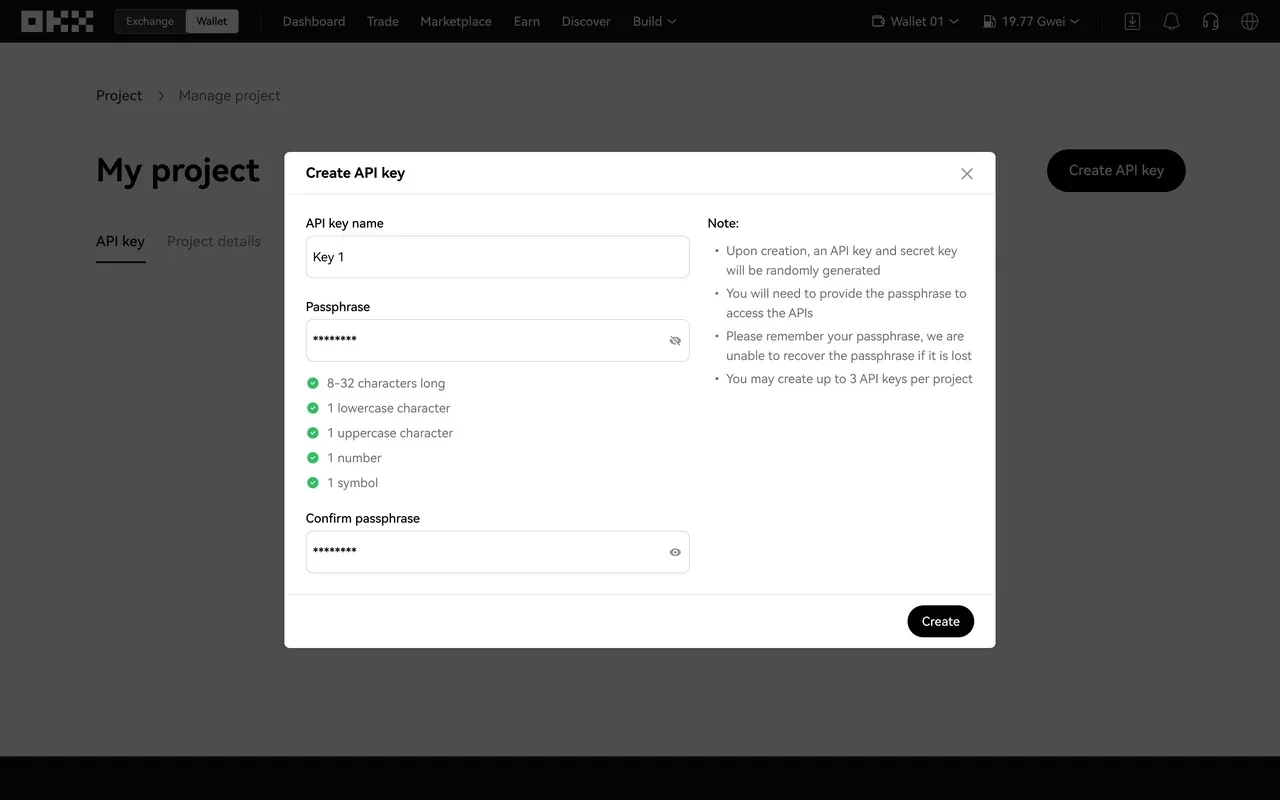The width and height of the screenshot is (1280, 800).
Task: Expand the Build menu dropdown
Action: click(654, 21)
